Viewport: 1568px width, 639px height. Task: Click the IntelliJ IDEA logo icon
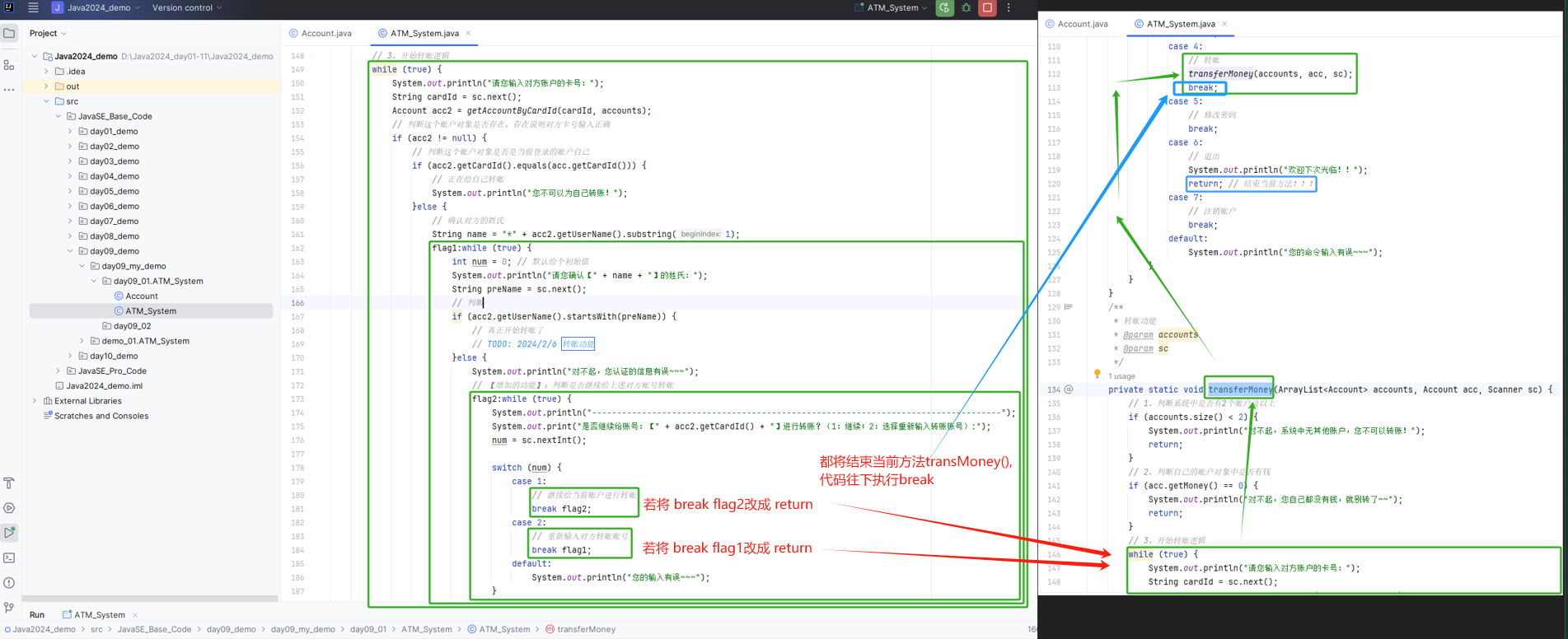(x=9, y=7)
